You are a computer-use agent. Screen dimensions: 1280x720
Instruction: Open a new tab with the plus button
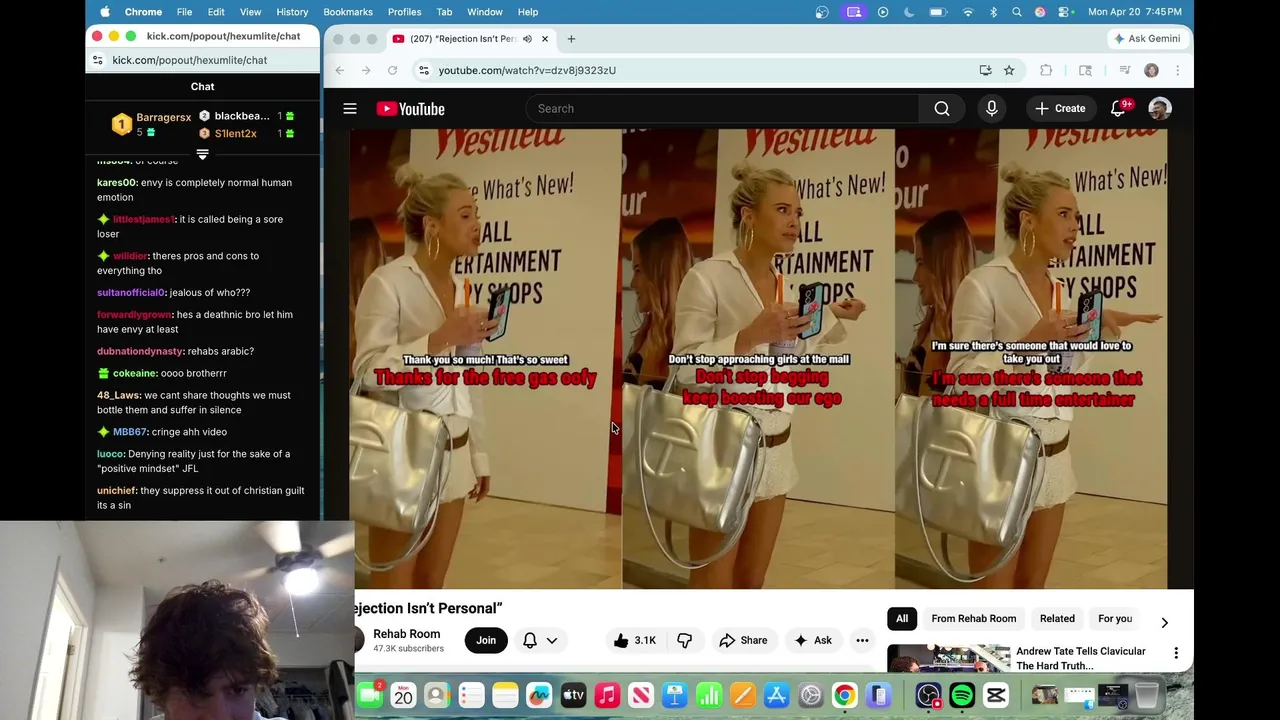tap(571, 39)
